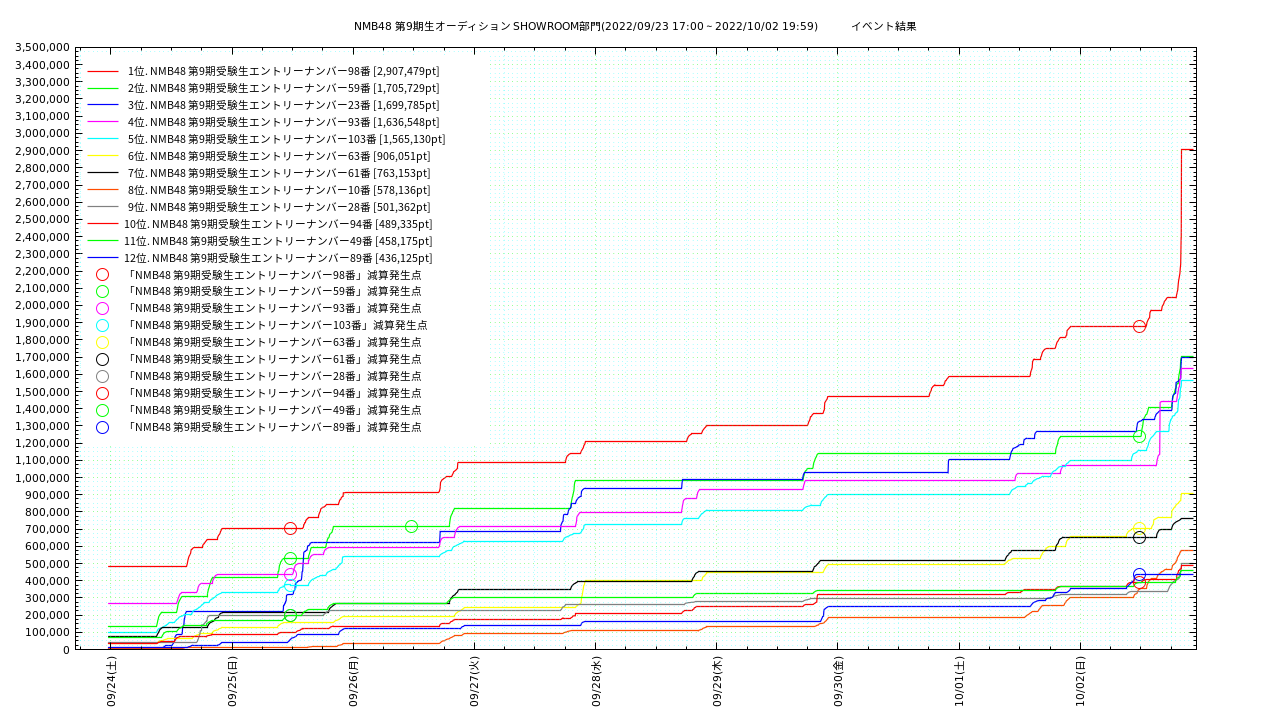1280x720 pixels.
Task: Click the y-axis label 1,000,000
Action: 44,478
